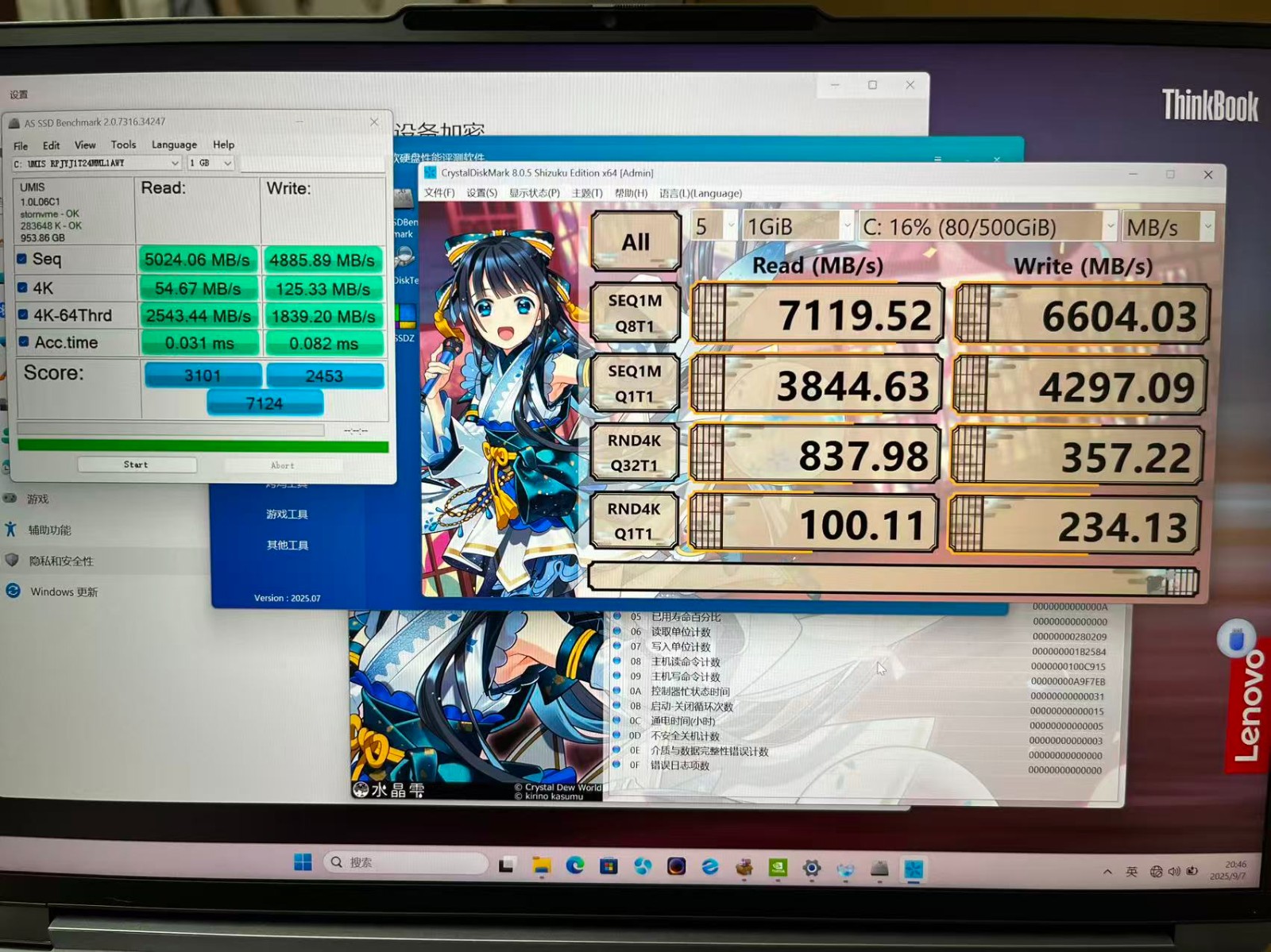Open Microsoft Edge from the taskbar
Image resolution: width=1271 pixels, height=952 pixels.
(x=575, y=866)
